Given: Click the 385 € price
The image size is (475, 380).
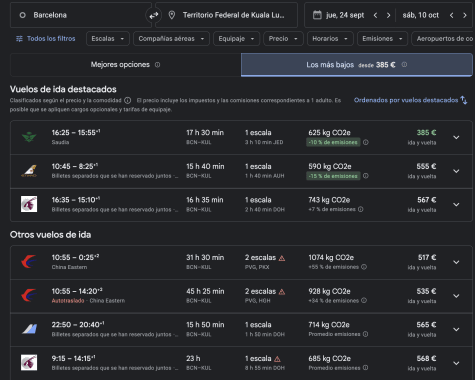Looking at the screenshot, I should pyautogui.click(x=426, y=133).
